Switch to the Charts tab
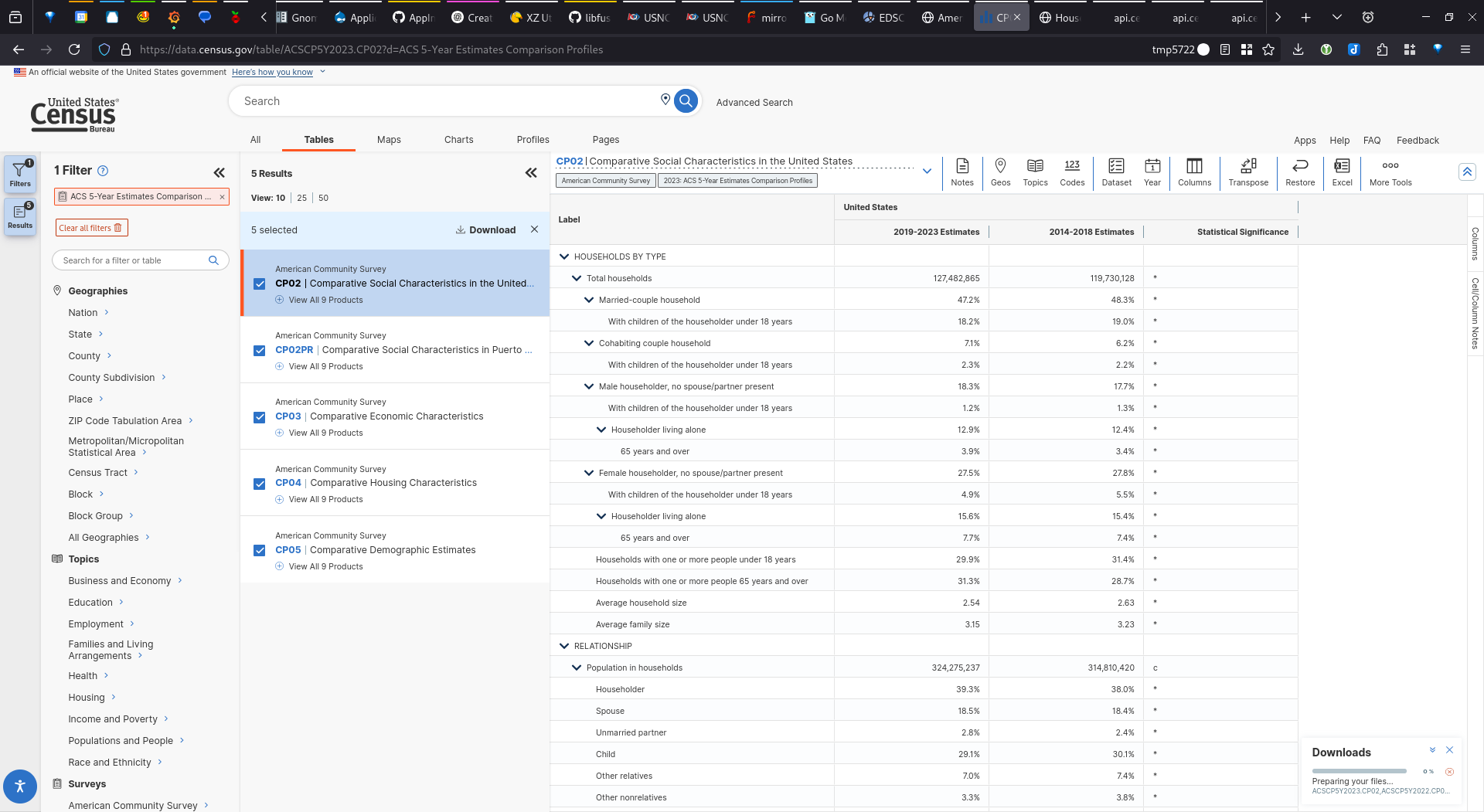Image resolution: width=1484 pixels, height=812 pixels. point(458,140)
